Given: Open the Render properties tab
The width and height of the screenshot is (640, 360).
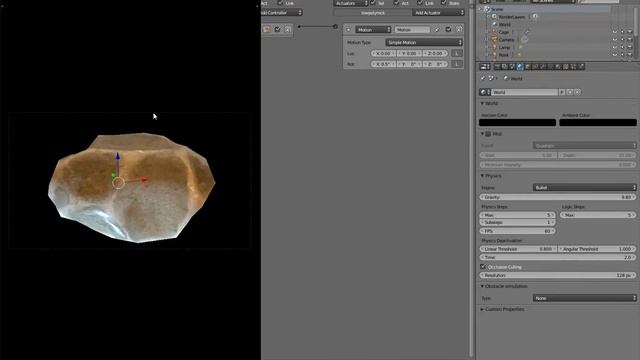Looking at the screenshot, I should tap(497, 67).
